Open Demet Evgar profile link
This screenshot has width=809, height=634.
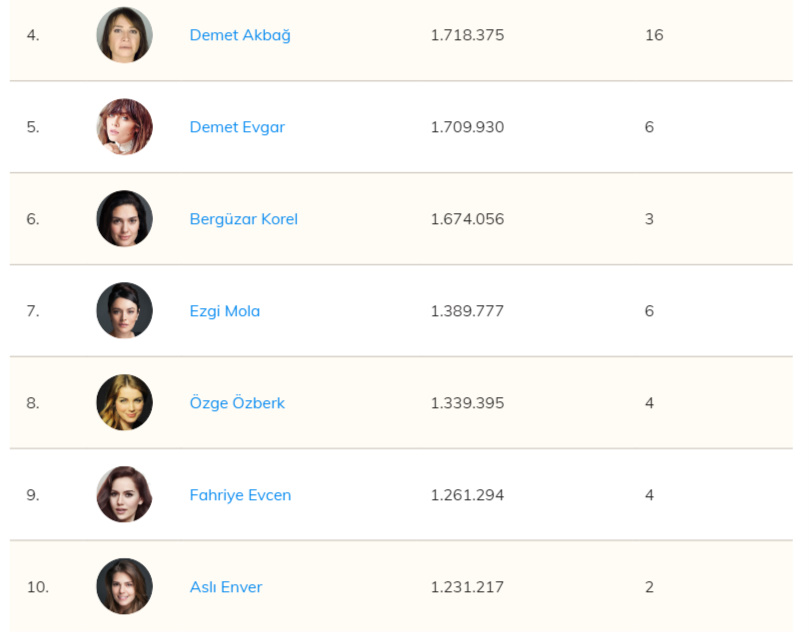[237, 127]
